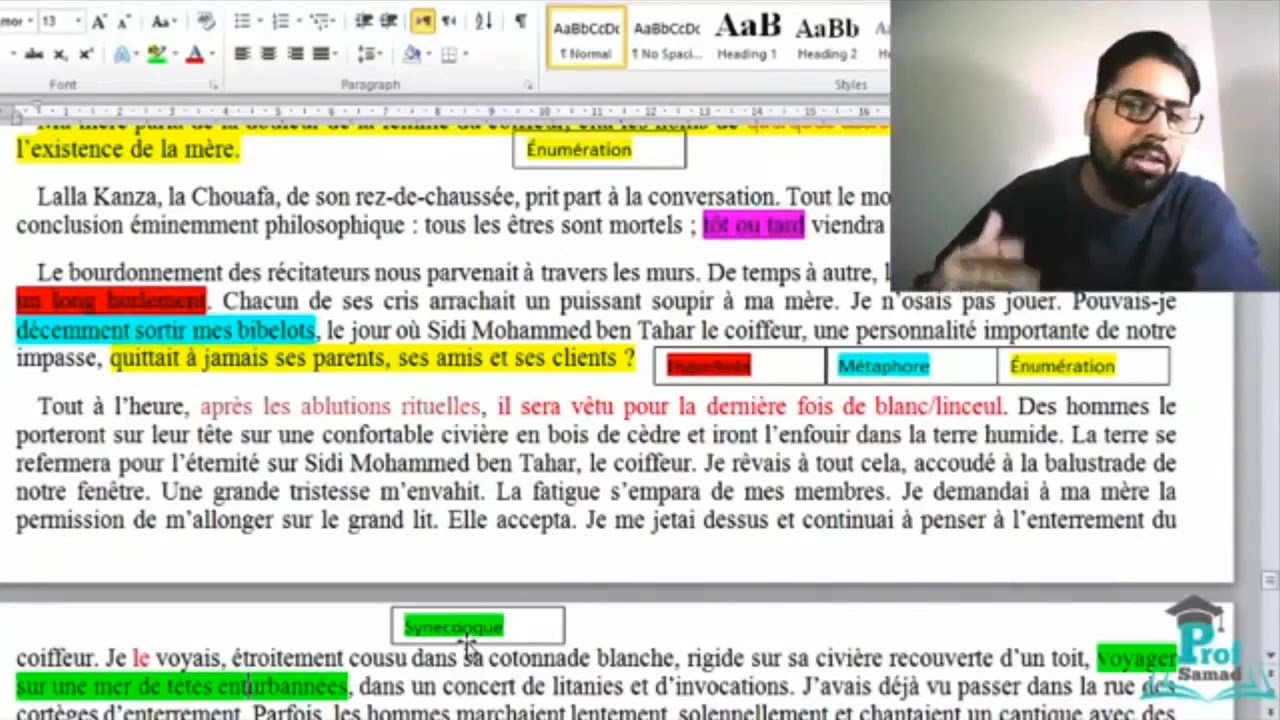
Task: Shrink font size with small A button
Action: [x=122, y=21]
